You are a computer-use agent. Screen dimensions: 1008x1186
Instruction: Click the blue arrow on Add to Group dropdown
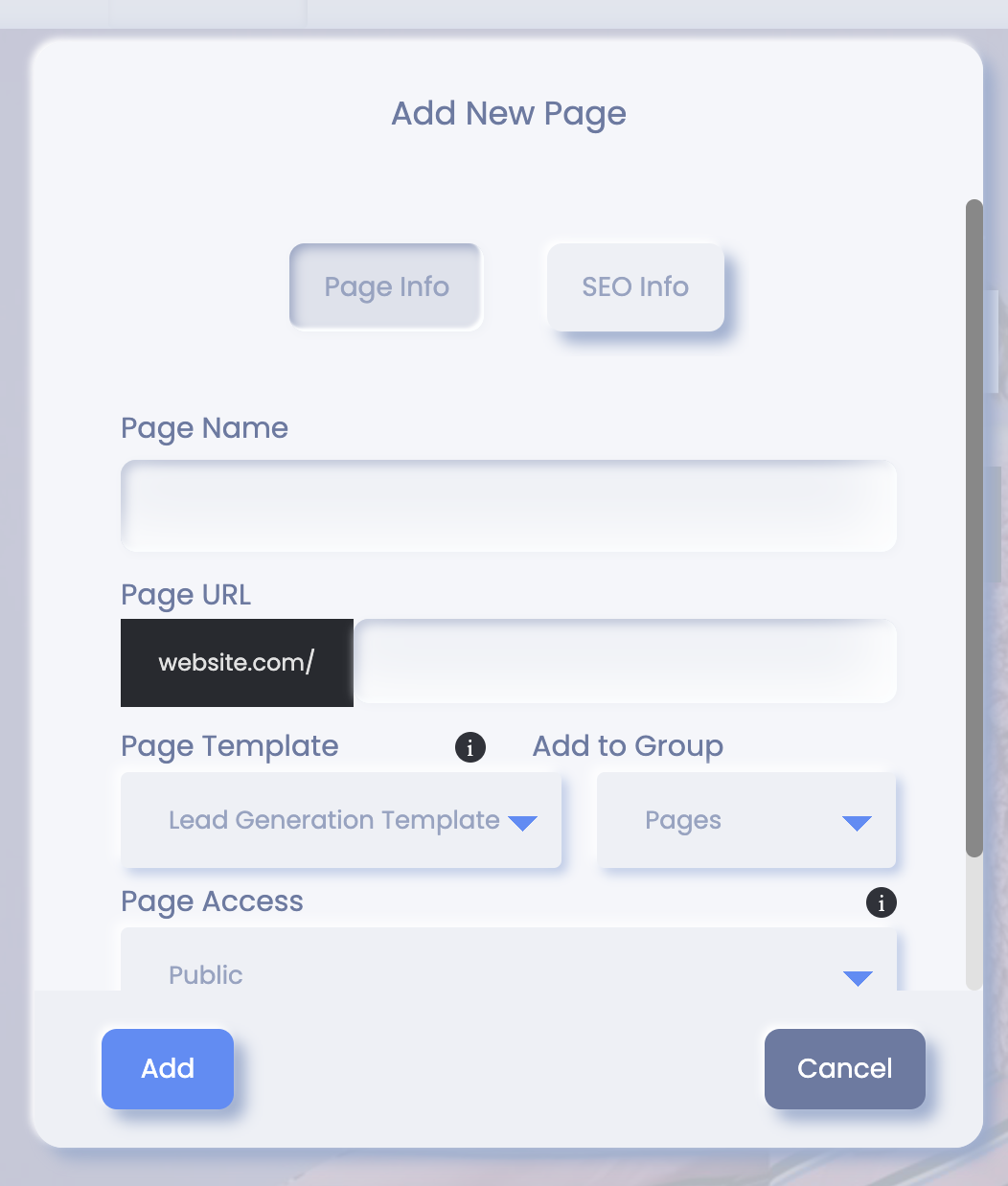pyautogui.click(x=857, y=822)
